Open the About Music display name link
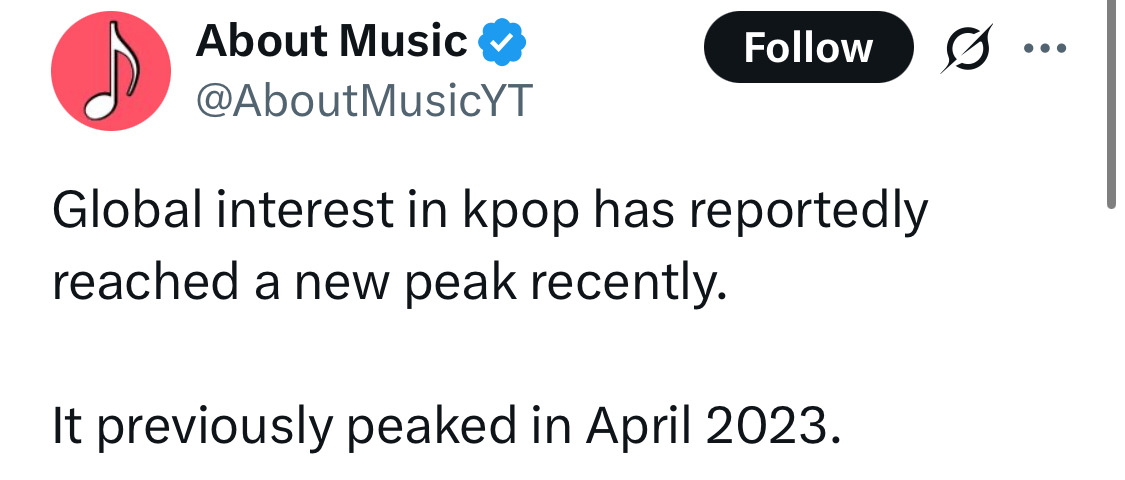Screen dimensions: 1125x480 point(331,42)
